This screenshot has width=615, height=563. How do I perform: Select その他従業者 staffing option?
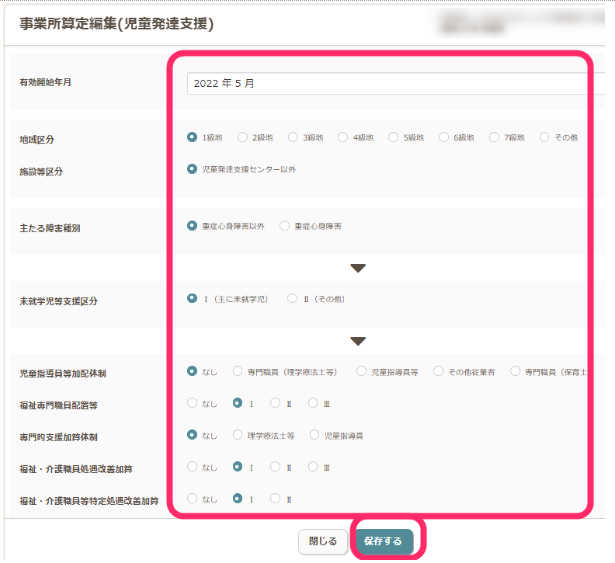[439, 371]
